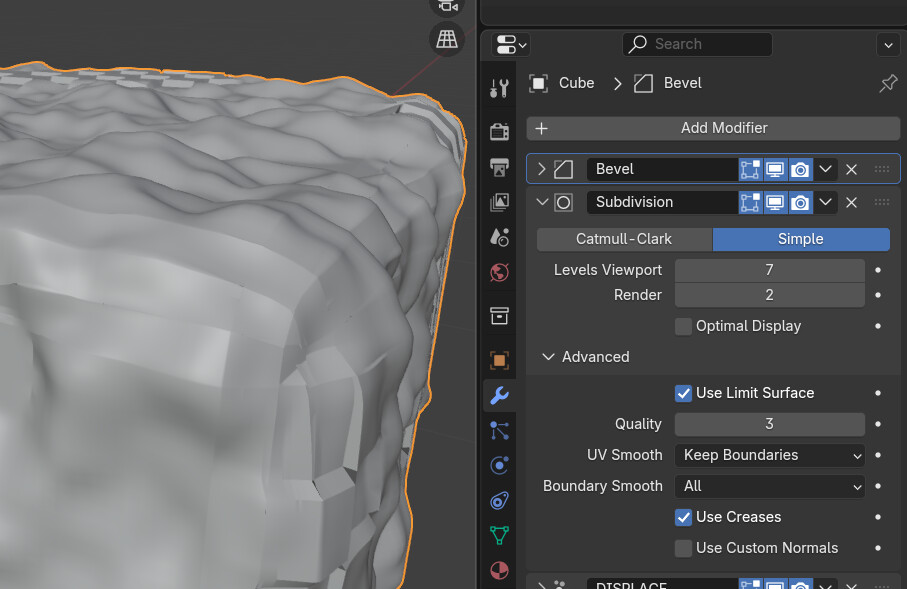This screenshot has height=589, width=907.
Task: Click the Bevel modifier icon in breadcrumb
Action: 643,83
